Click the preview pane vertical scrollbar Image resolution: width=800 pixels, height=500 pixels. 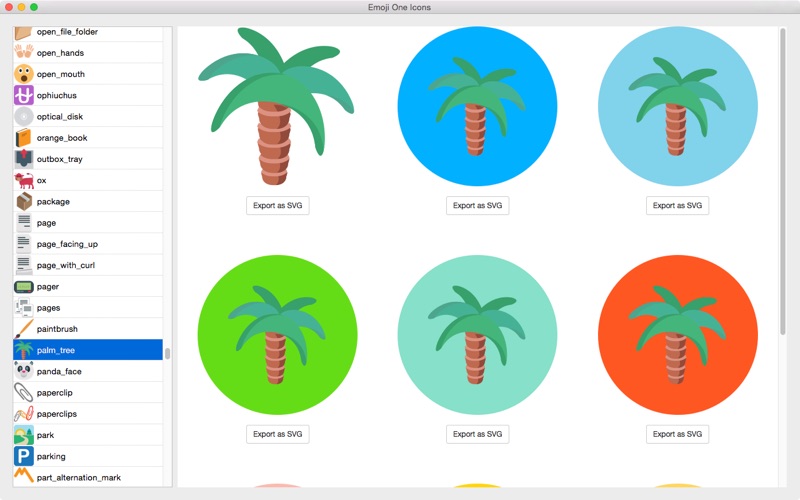(783, 182)
